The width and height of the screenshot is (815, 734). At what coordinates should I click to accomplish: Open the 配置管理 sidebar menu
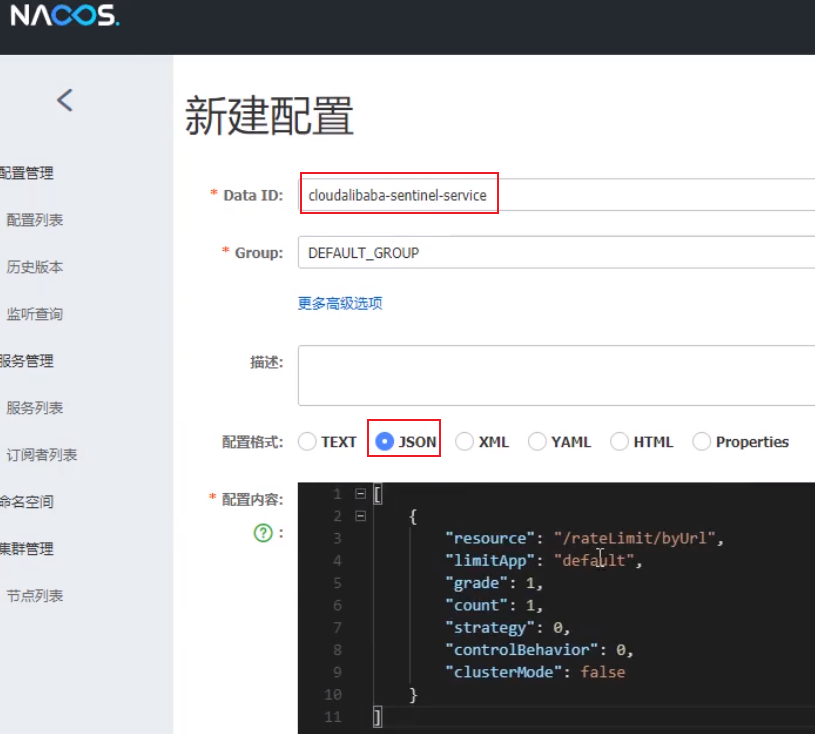[27, 173]
